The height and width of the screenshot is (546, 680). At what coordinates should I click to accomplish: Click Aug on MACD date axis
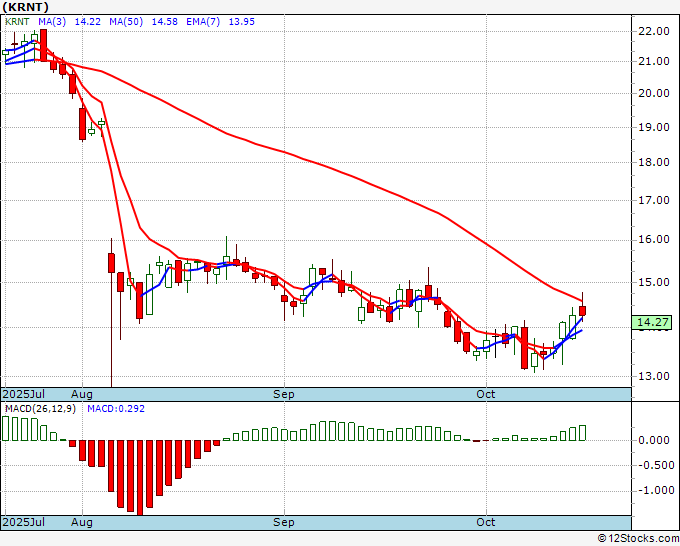pyautogui.click(x=82, y=522)
